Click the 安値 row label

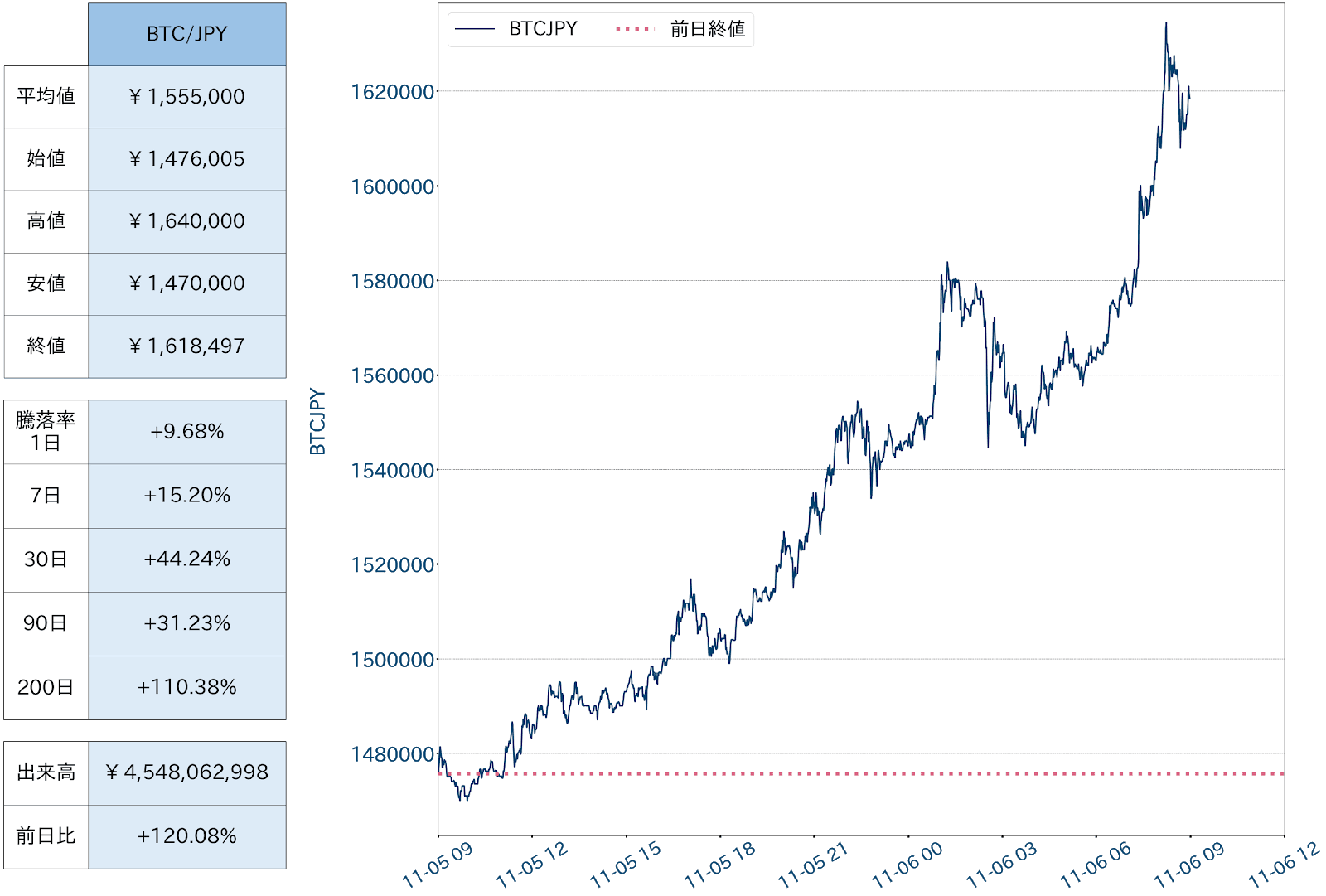pyautogui.click(x=46, y=283)
